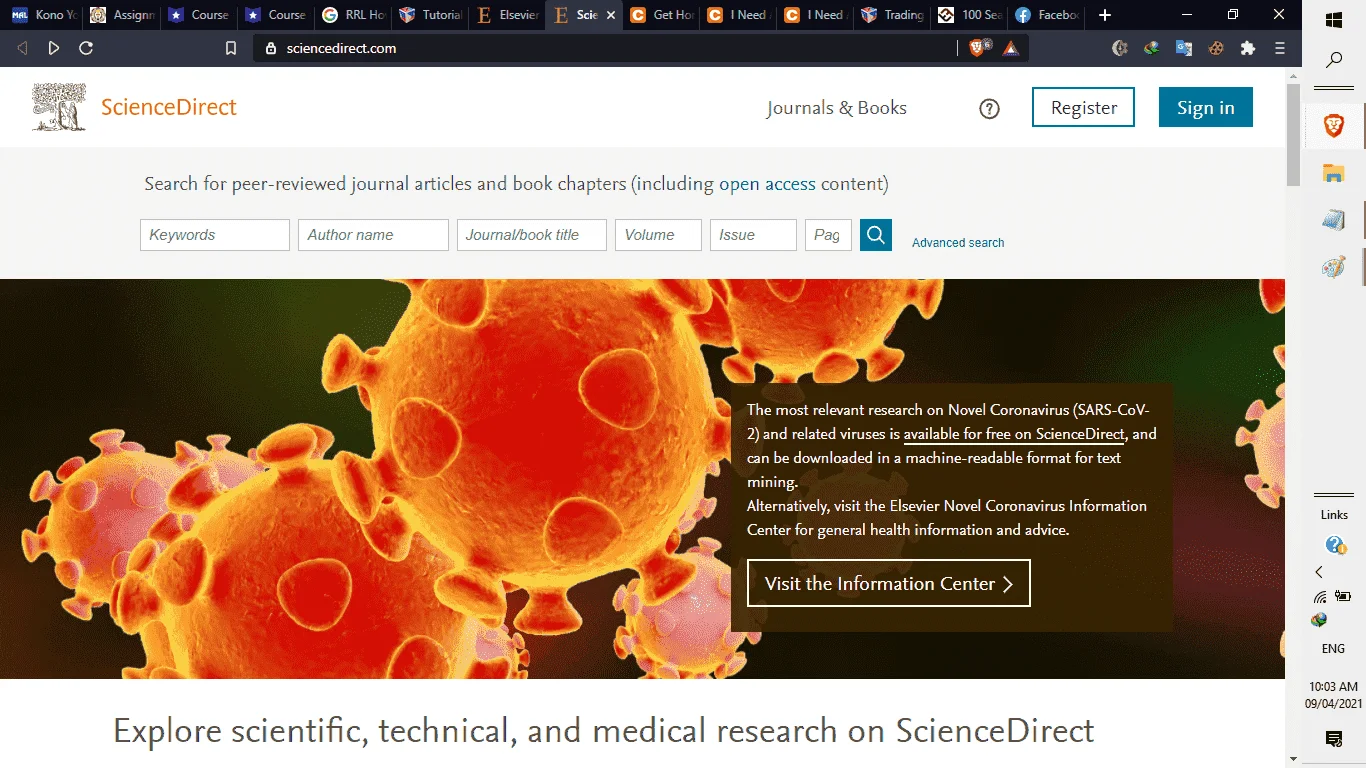This screenshot has width=1366, height=768.
Task: Click the Register button
Action: (1084, 108)
